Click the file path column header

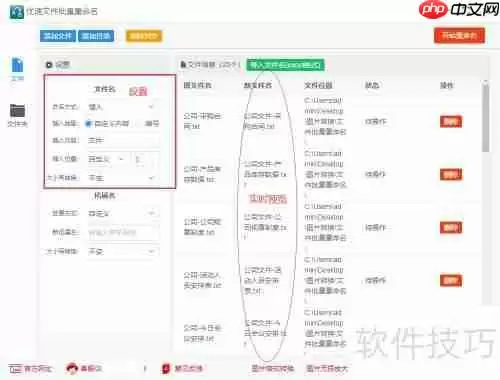tap(318, 85)
